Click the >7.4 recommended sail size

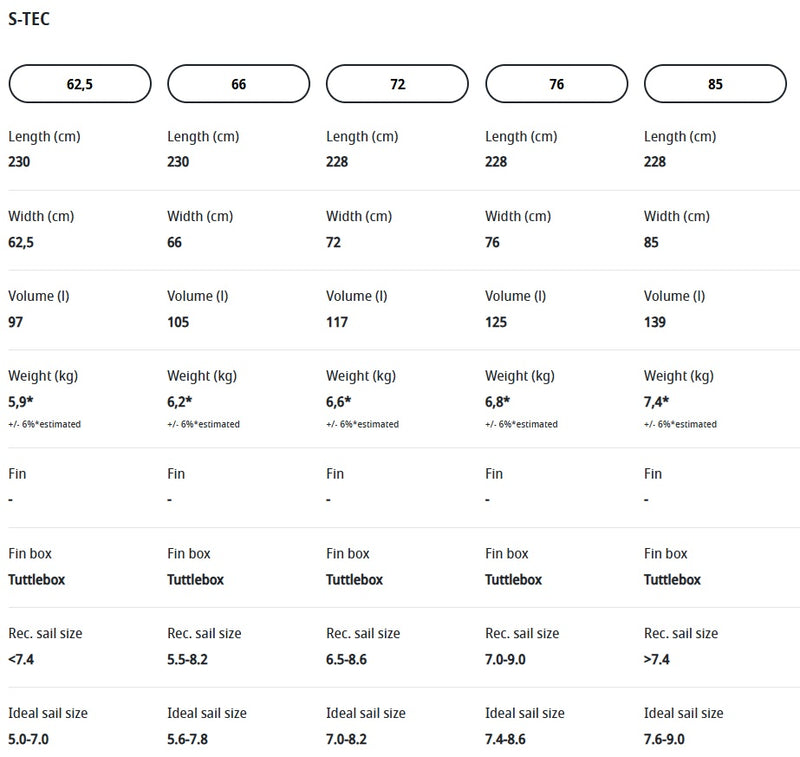(658, 659)
